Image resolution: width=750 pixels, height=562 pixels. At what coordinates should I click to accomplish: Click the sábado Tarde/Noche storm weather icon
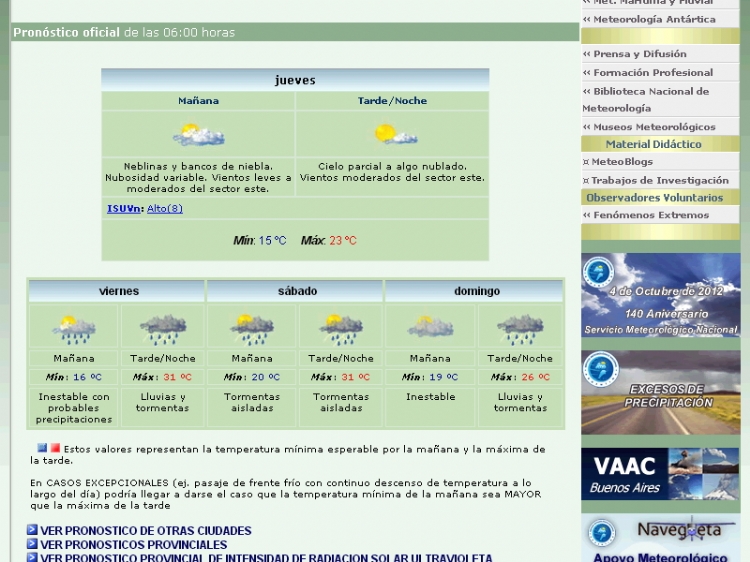click(341, 330)
